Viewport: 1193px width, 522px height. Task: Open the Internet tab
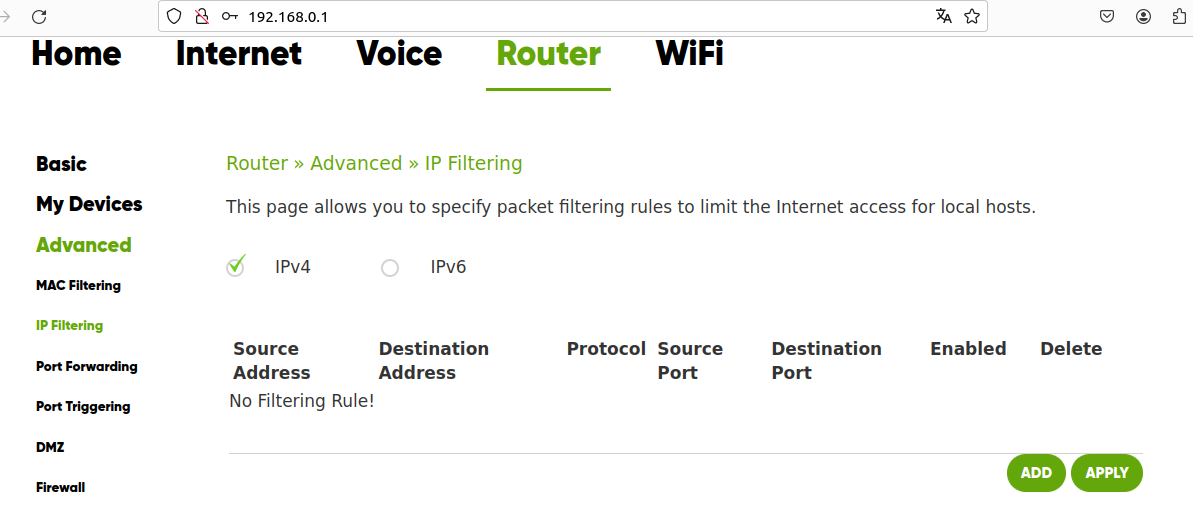point(238,54)
